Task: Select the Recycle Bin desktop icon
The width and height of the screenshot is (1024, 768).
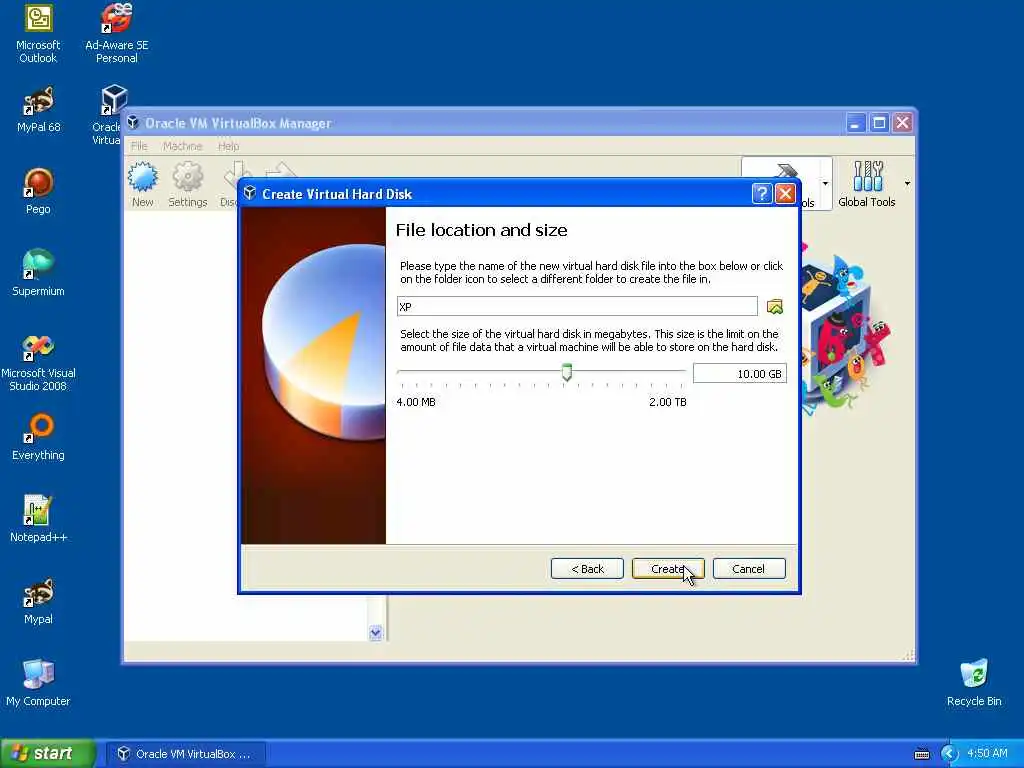Action: tap(974, 683)
